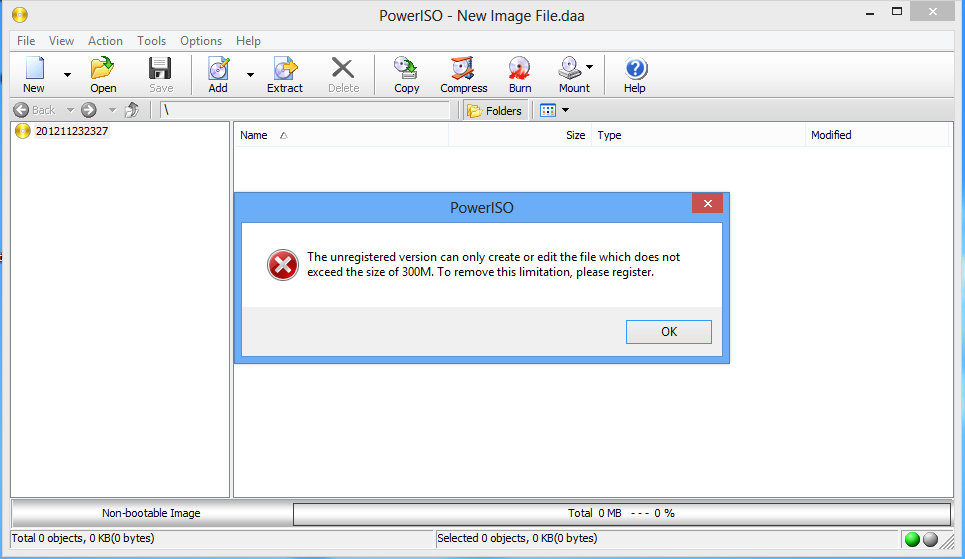
Task: Click the Forward navigation arrow icon
Action: pos(89,110)
